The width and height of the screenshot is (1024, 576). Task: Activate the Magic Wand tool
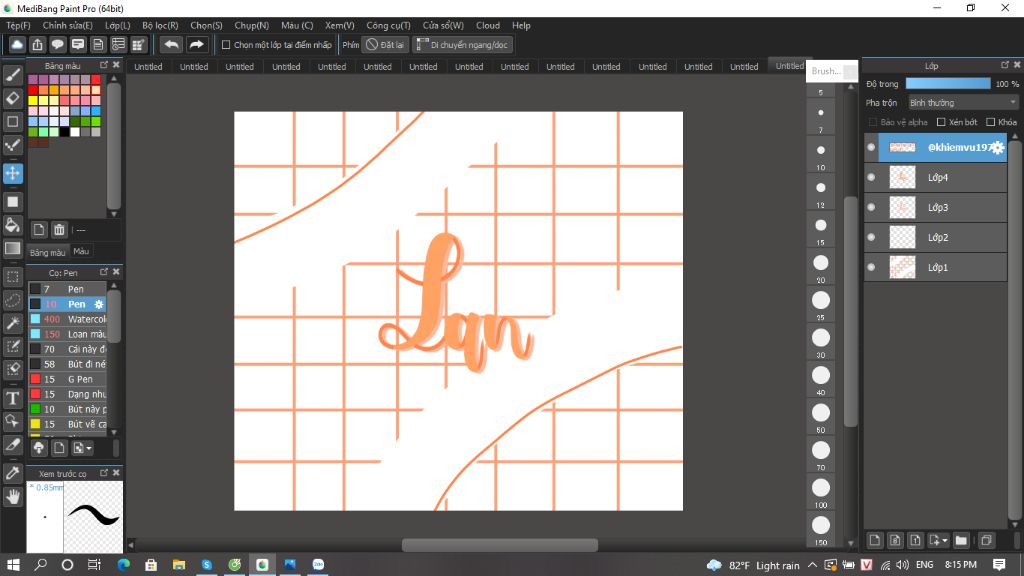tap(12, 323)
